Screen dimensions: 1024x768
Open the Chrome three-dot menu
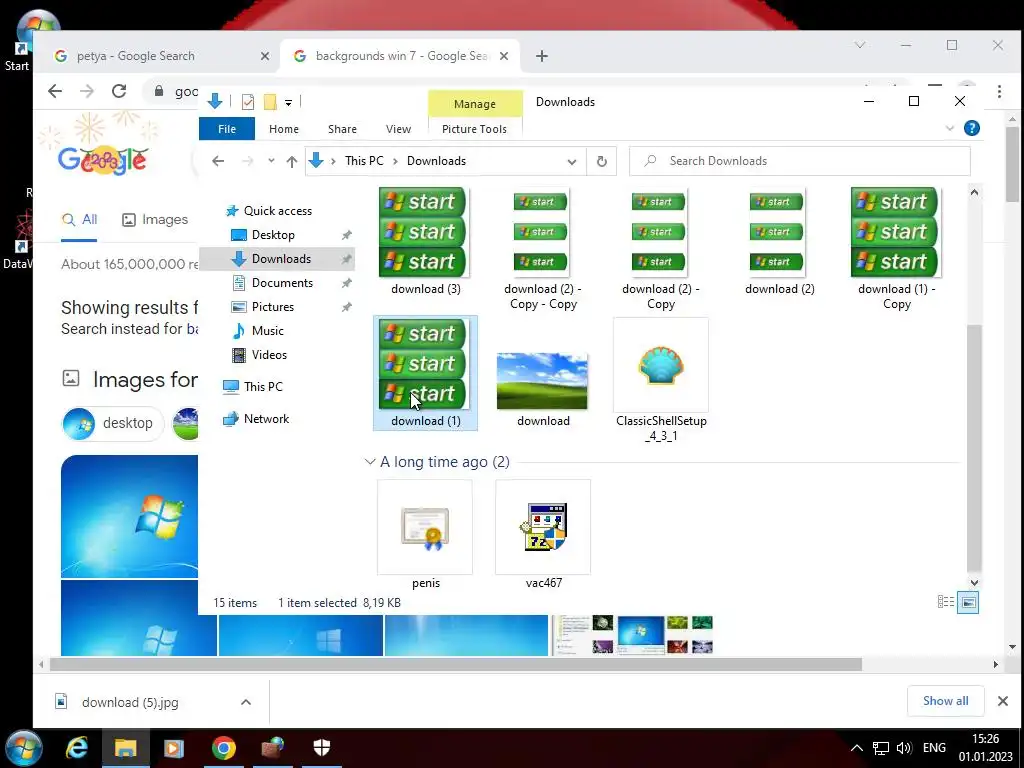click(x=999, y=91)
